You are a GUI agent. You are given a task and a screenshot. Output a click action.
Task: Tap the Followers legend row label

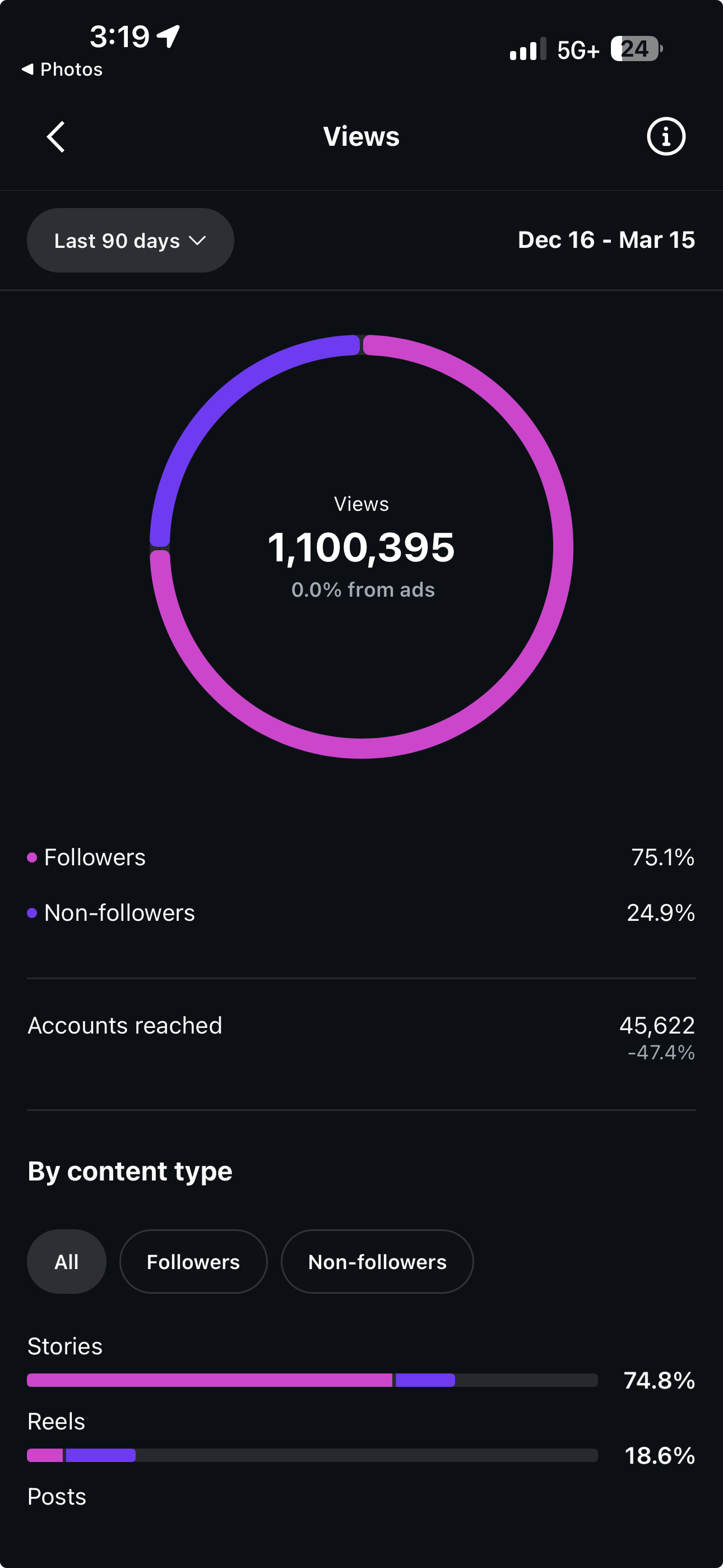click(x=95, y=857)
